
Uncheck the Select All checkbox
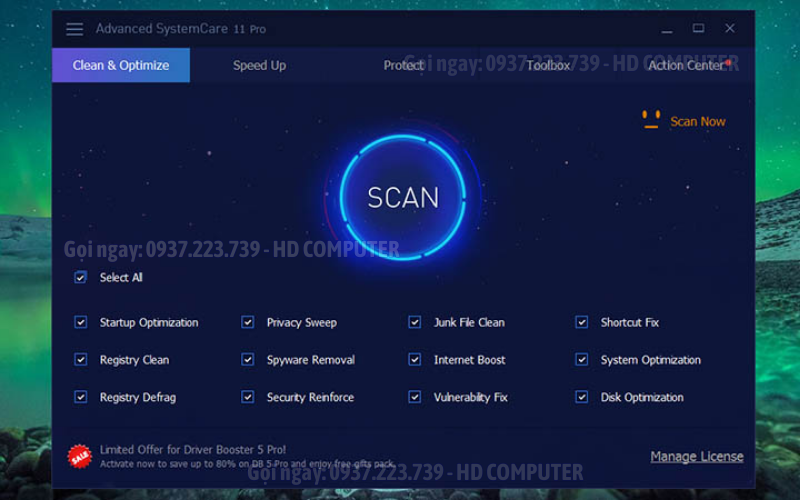pyautogui.click(x=81, y=277)
